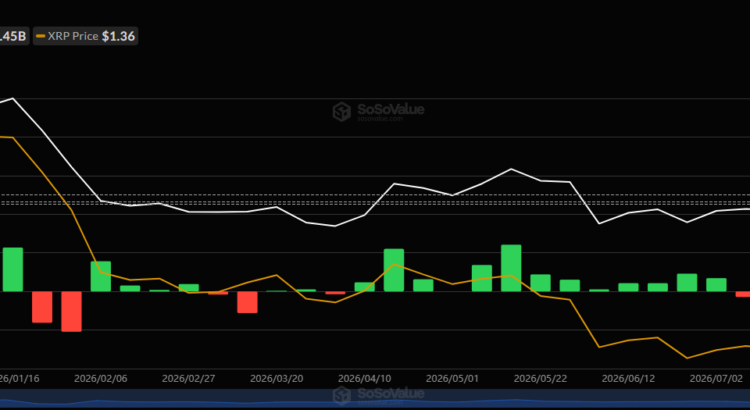Viewport: 750px width, 410px height.
Task: Click the 2026/06/12 date label
Action: [628, 379]
